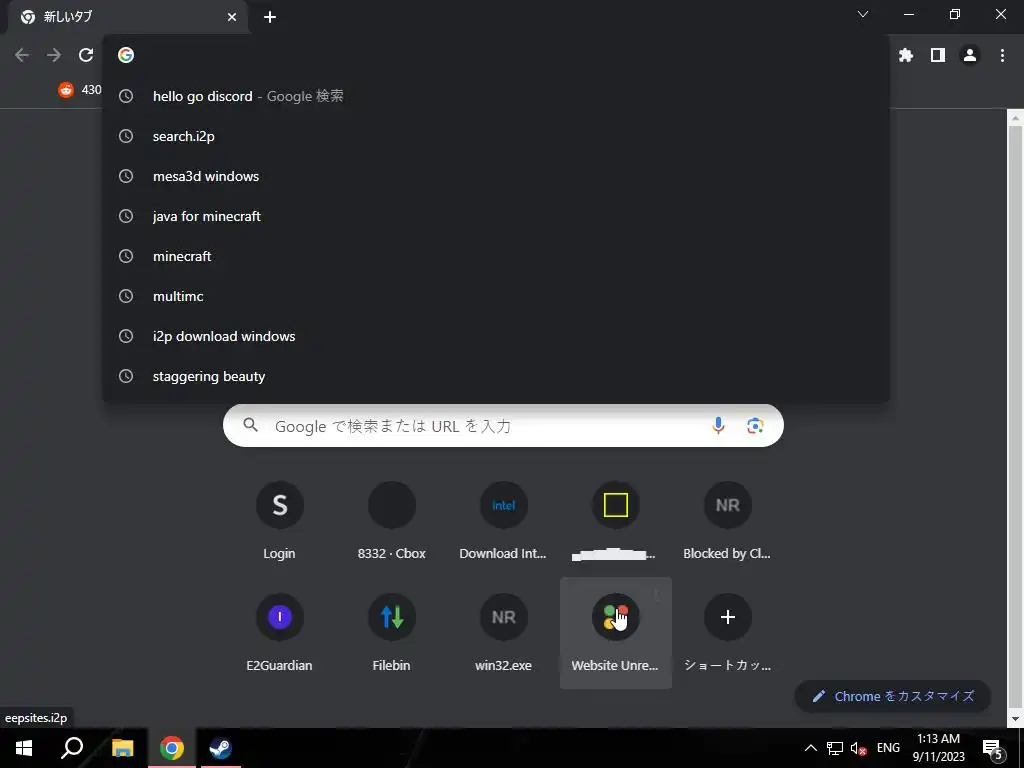Click the add shortcut plus tile
This screenshot has height=768, width=1024.
click(x=728, y=633)
